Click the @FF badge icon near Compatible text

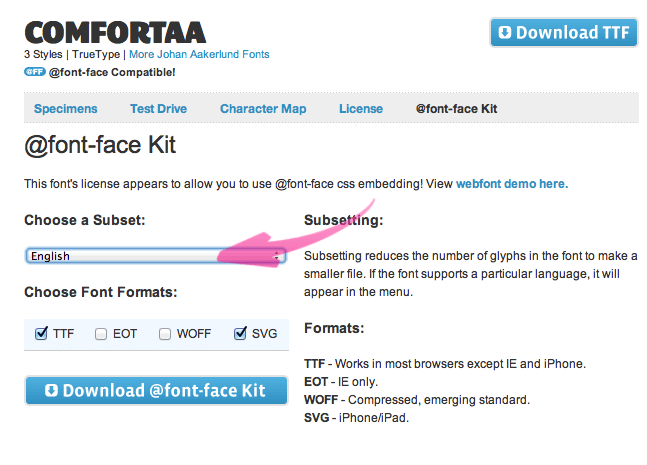pos(35,72)
